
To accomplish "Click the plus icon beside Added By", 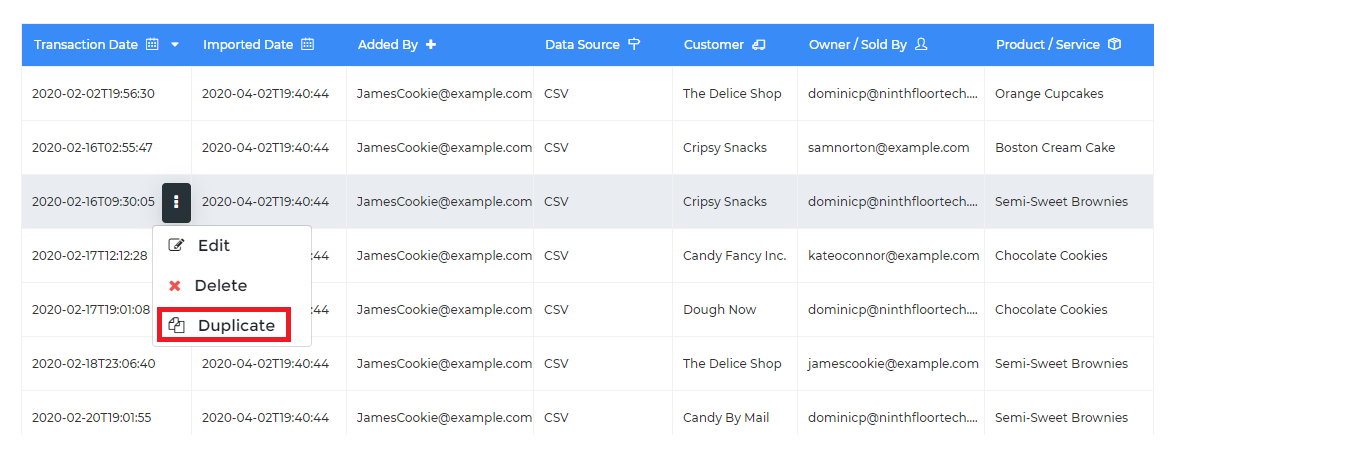I will coord(431,44).
